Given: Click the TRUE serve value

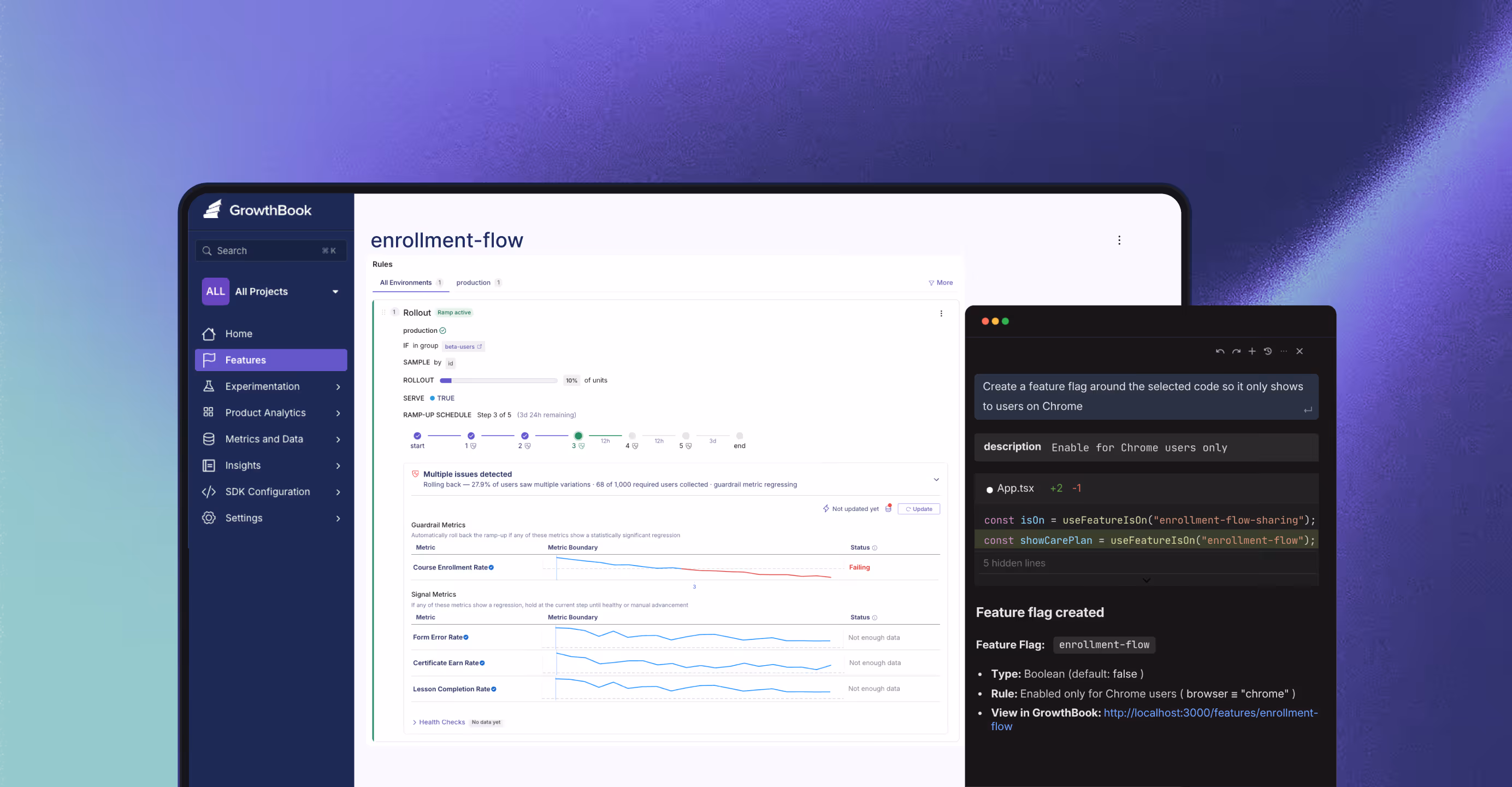Looking at the screenshot, I should click(446, 398).
